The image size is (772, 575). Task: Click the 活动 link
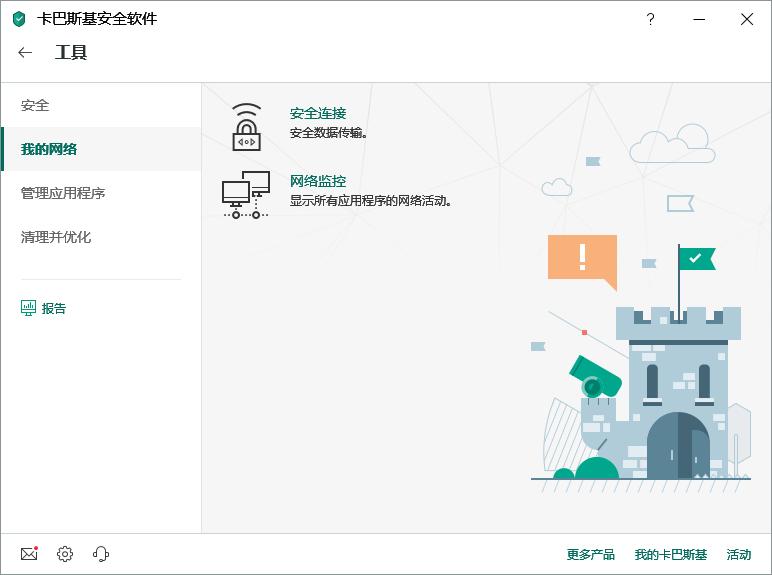coord(739,554)
